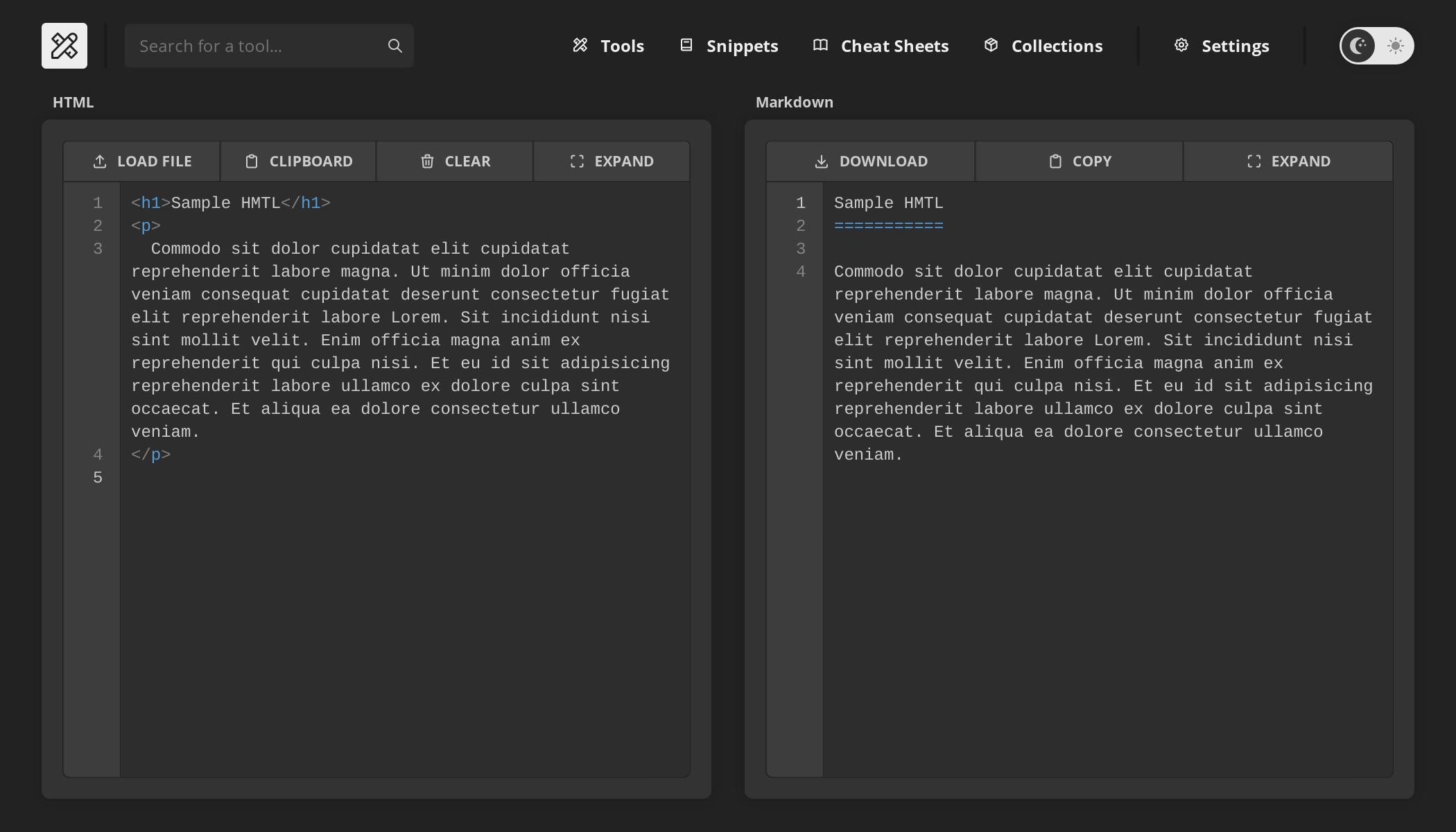1456x832 pixels.
Task: Click the opening '<p>' tag line
Action: coord(146,226)
